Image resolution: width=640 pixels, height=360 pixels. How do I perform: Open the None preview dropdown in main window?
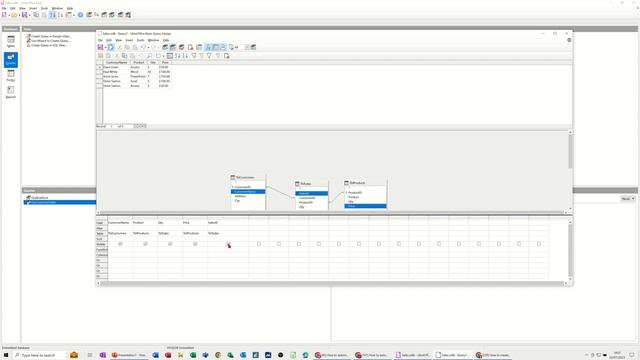pos(628,198)
